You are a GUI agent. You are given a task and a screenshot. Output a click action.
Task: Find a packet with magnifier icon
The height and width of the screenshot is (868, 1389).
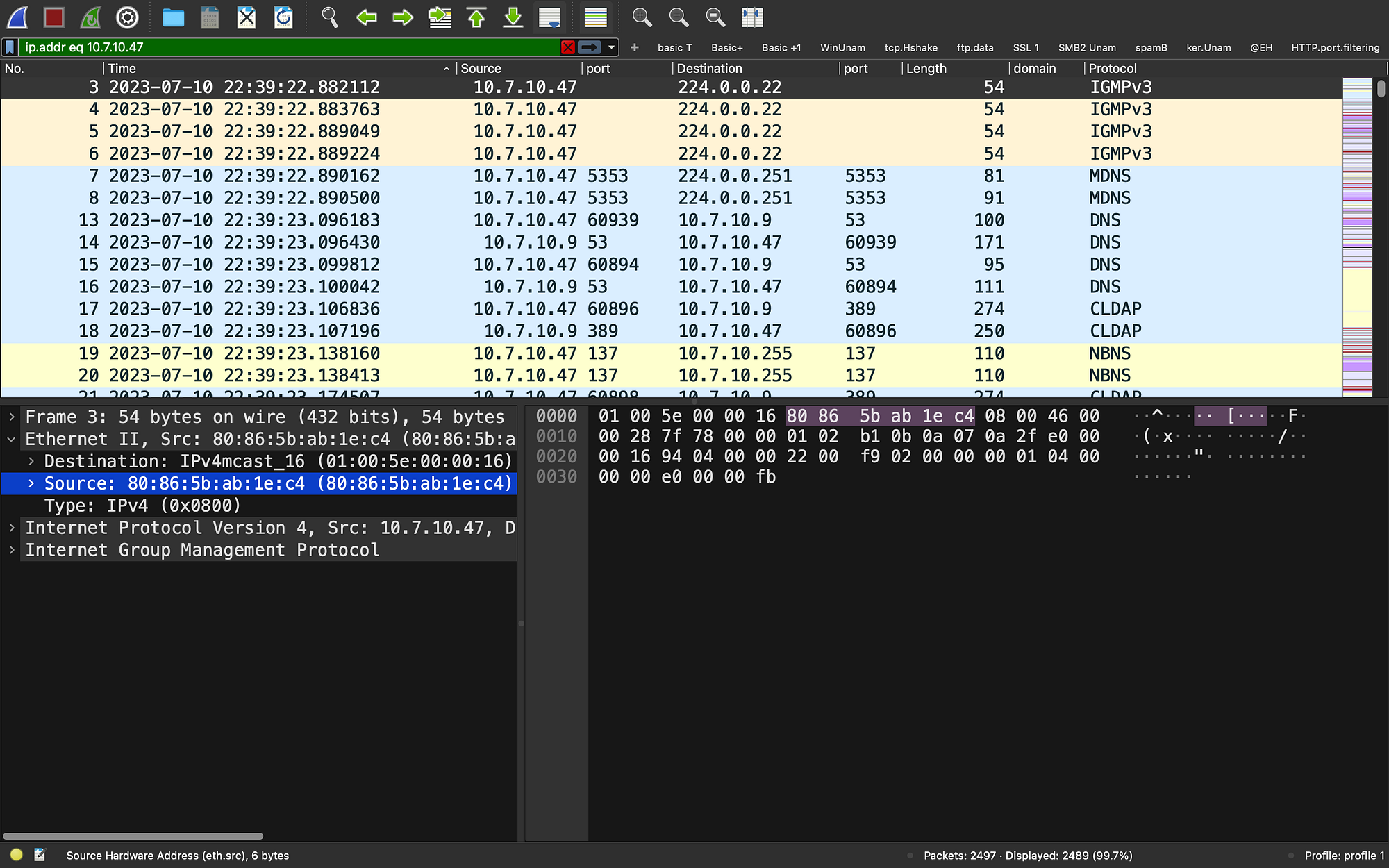(330, 17)
